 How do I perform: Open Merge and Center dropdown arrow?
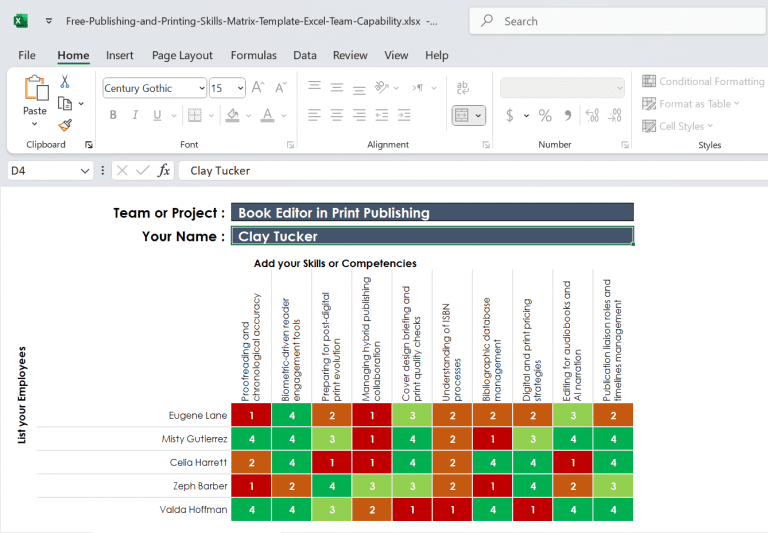click(478, 116)
